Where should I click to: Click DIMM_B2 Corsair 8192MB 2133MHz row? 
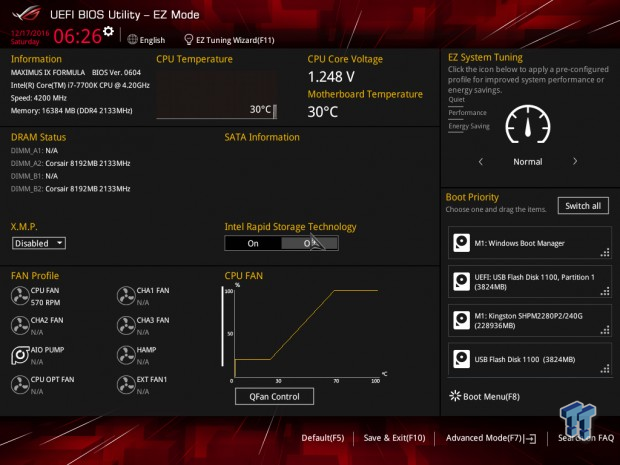(x=70, y=189)
